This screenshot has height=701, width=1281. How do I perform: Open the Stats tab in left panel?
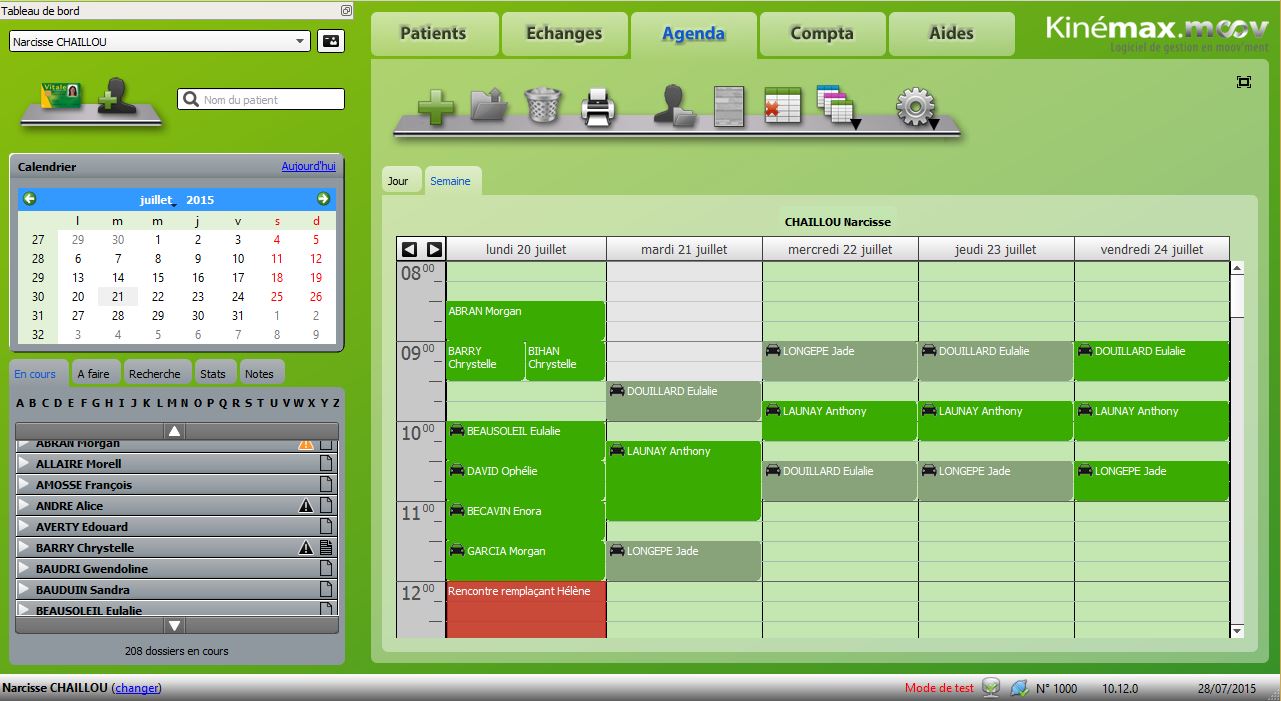click(x=212, y=374)
